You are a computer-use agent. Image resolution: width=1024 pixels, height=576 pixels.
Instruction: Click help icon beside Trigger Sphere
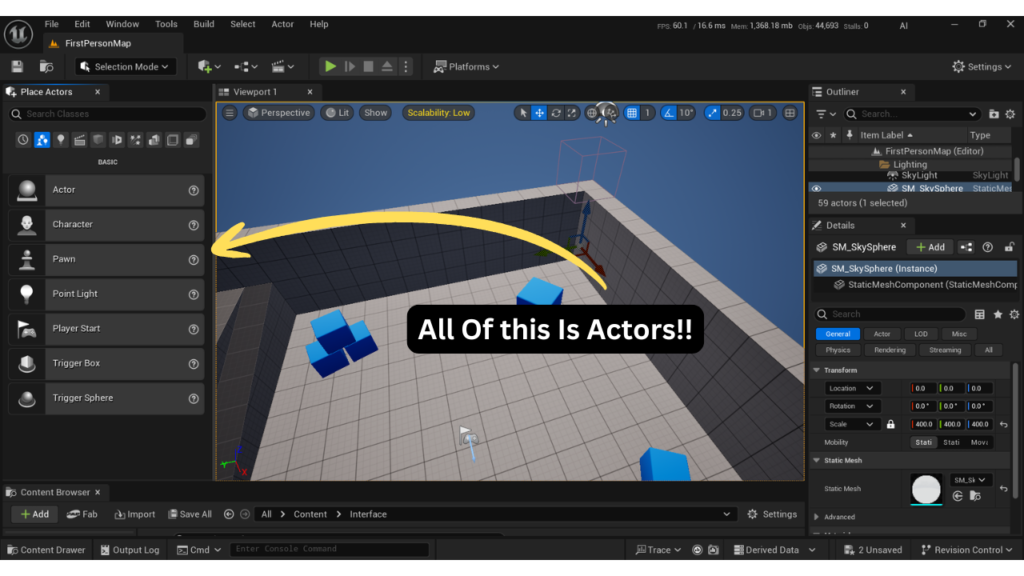[193, 398]
